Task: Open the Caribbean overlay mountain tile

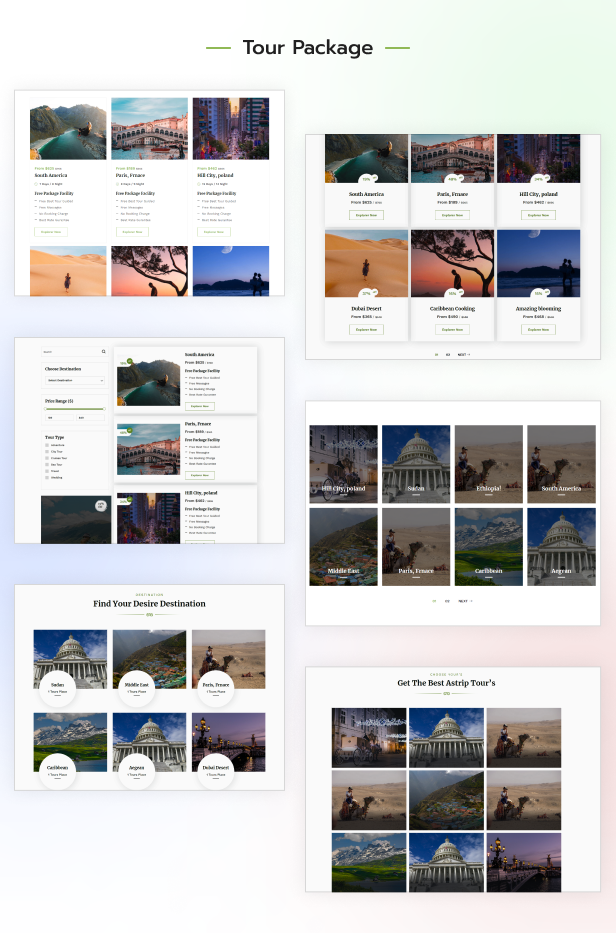Action: [489, 547]
